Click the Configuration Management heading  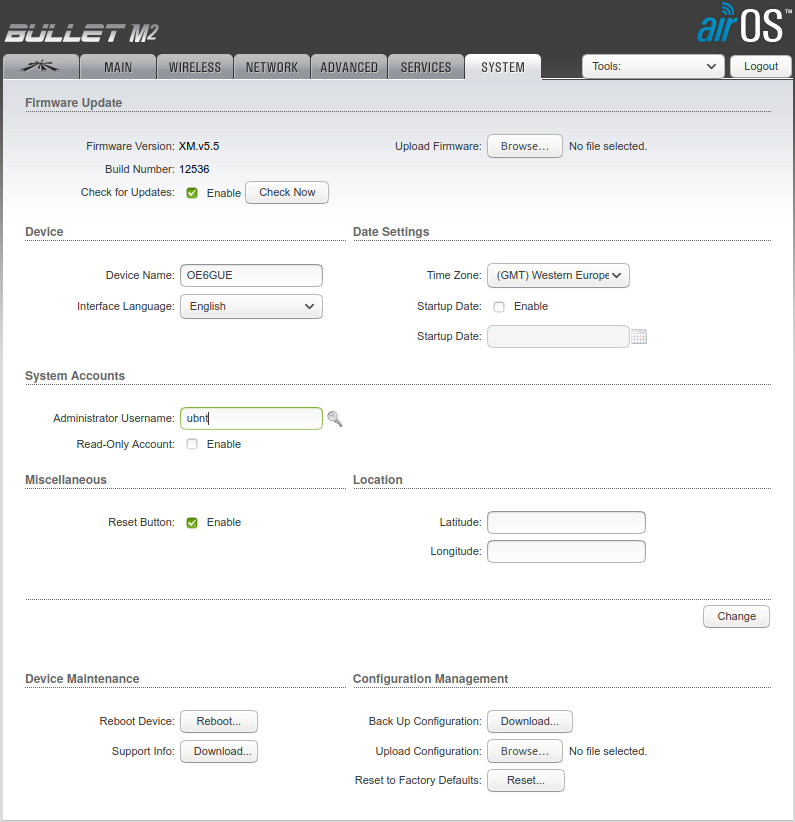431,679
